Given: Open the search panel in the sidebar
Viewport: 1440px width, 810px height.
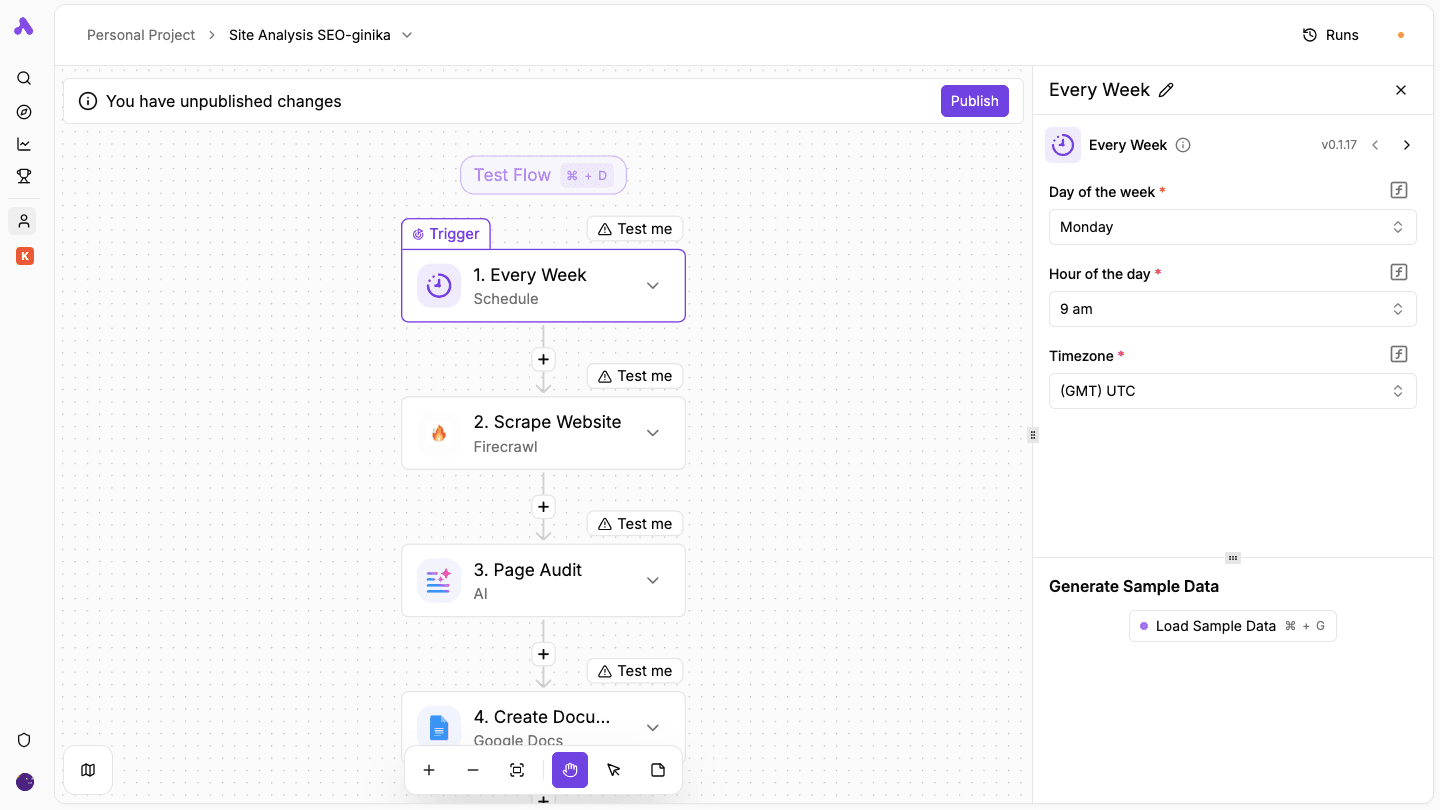Looking at the screenshot, I should click(24, 78).
